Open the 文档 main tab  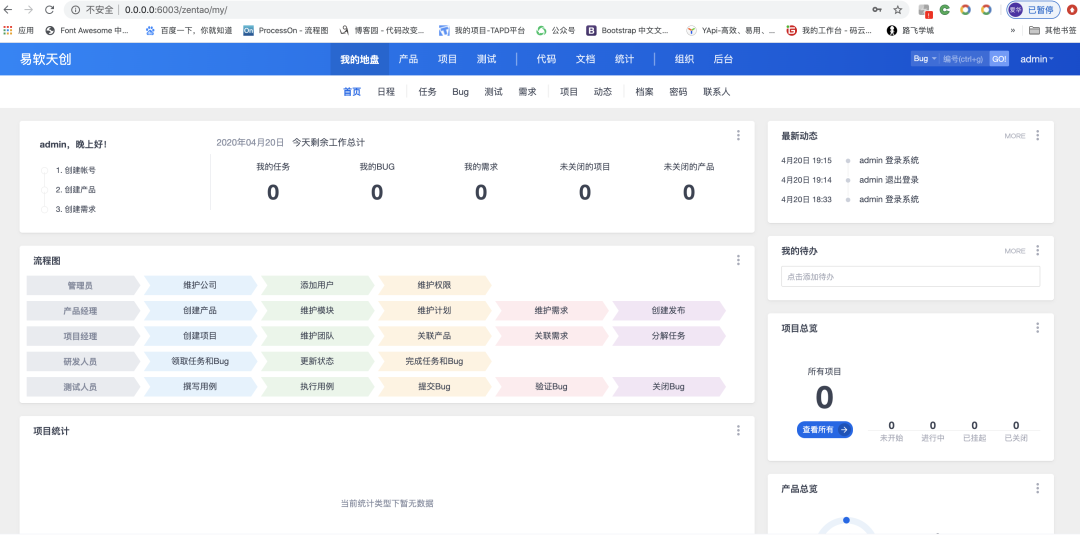[585, 59]
